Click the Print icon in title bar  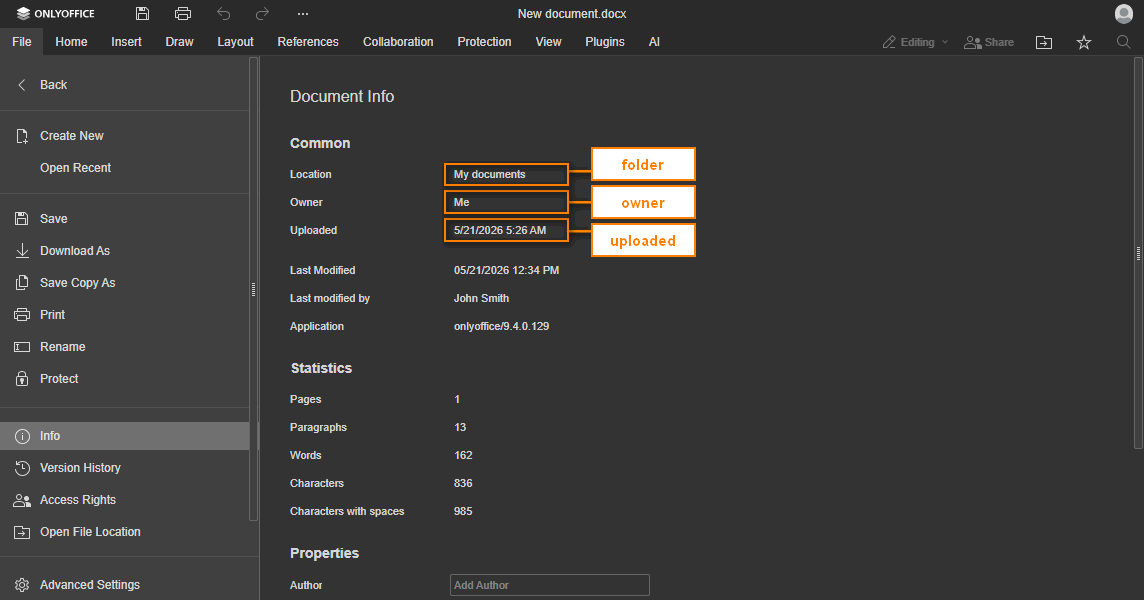click(x=182, y=14)
